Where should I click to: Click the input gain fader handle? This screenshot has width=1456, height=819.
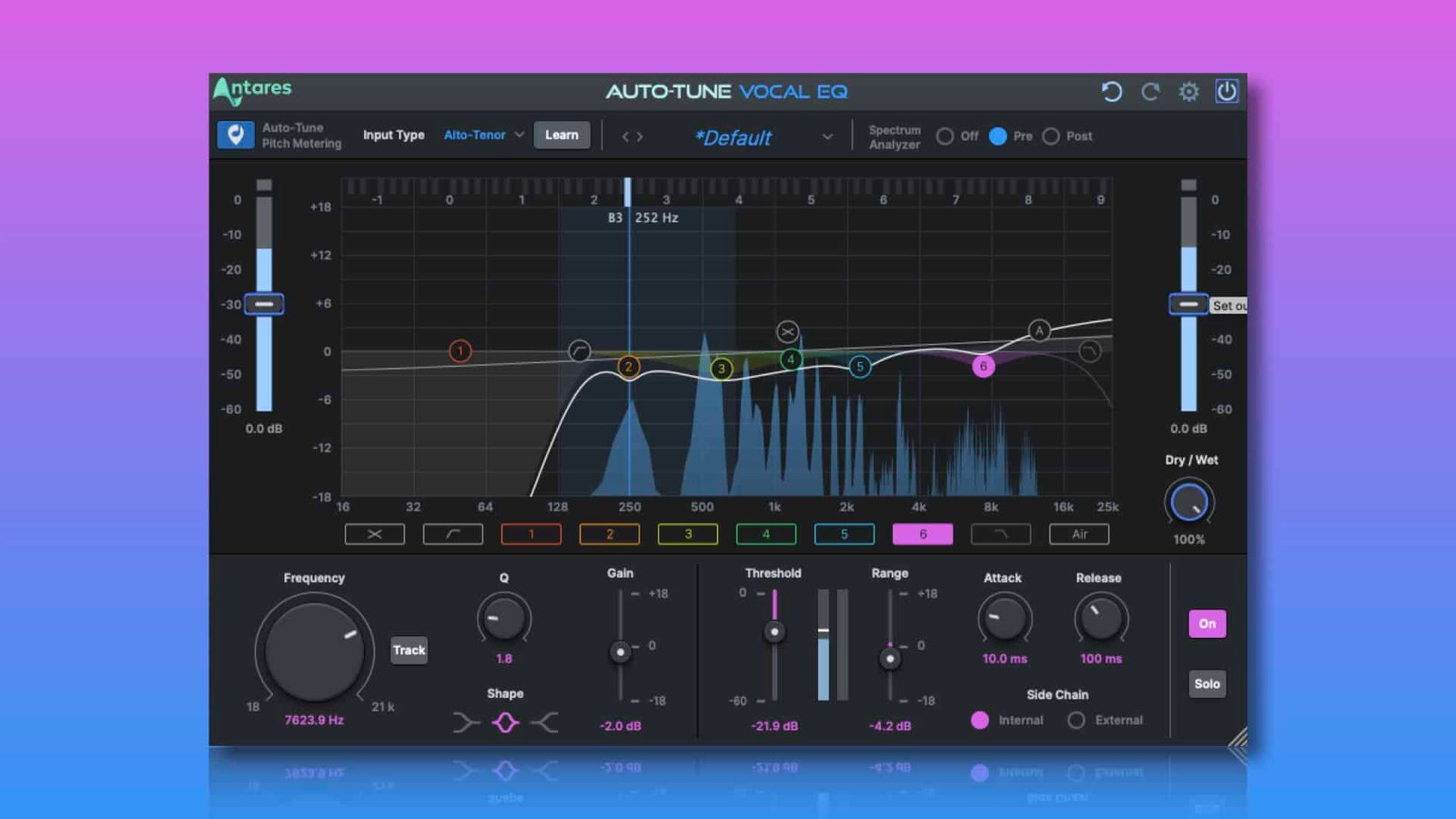pyautogui.click(x=264, y=304)
